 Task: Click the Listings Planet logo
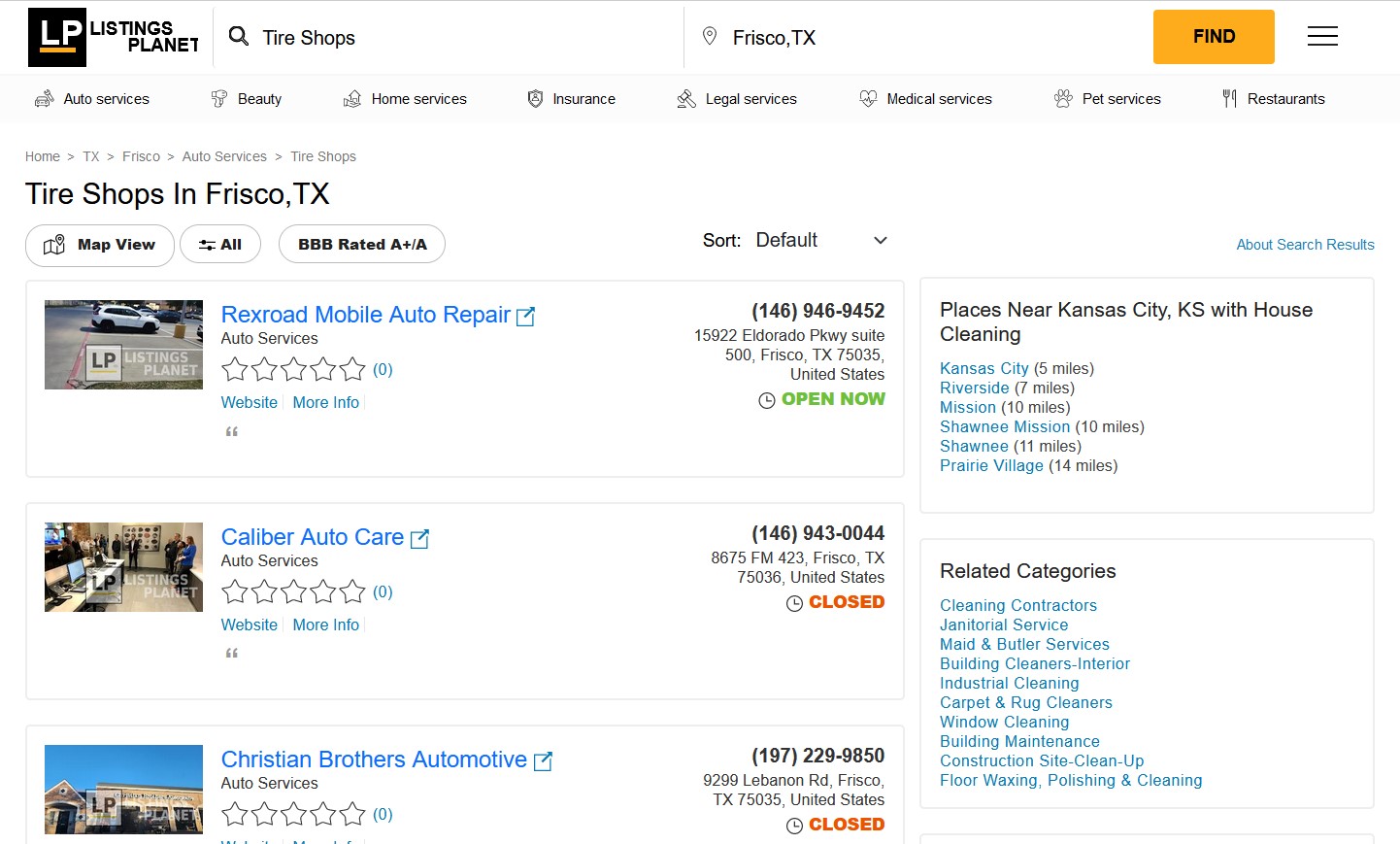tap(113, 37)
